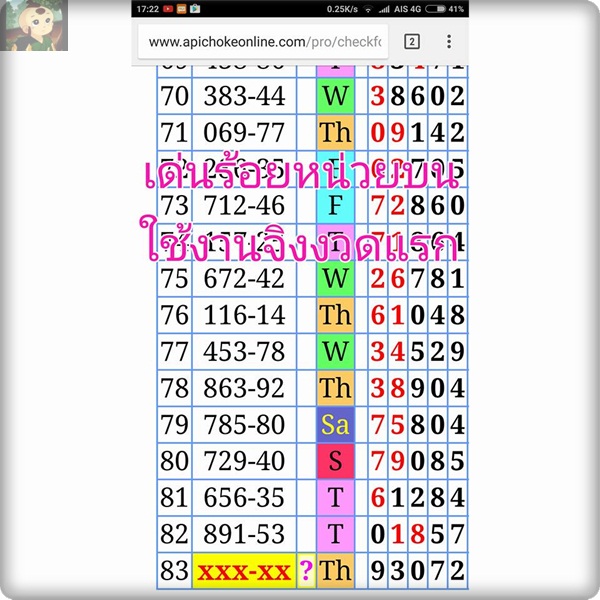
Task: Select the green W cell in row 70
Action: coord(335,96)
